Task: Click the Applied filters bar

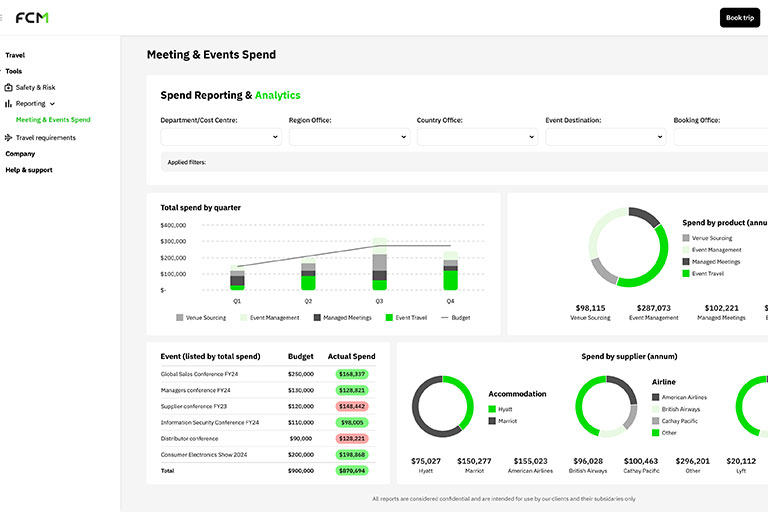Action: click(465, 162)
